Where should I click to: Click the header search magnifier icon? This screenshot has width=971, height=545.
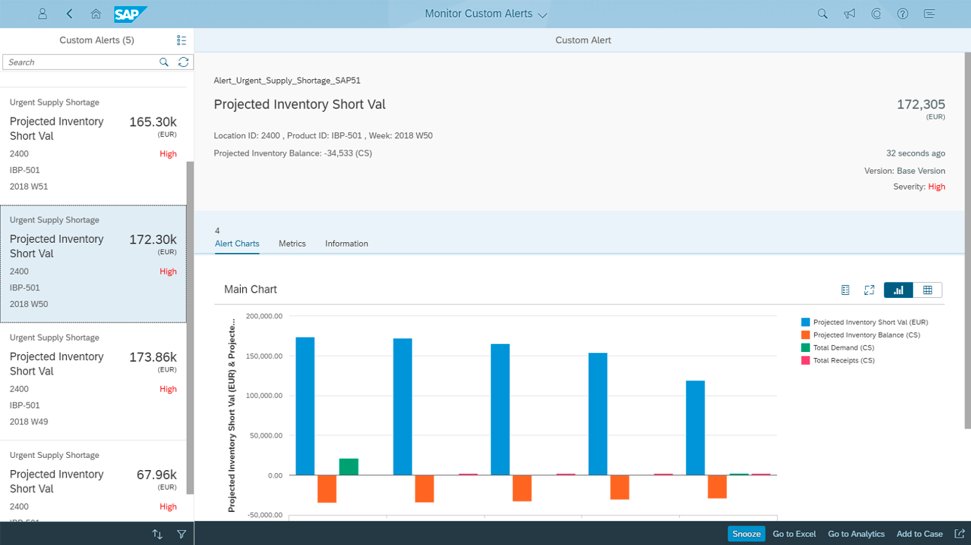click(x=822, y=14)
